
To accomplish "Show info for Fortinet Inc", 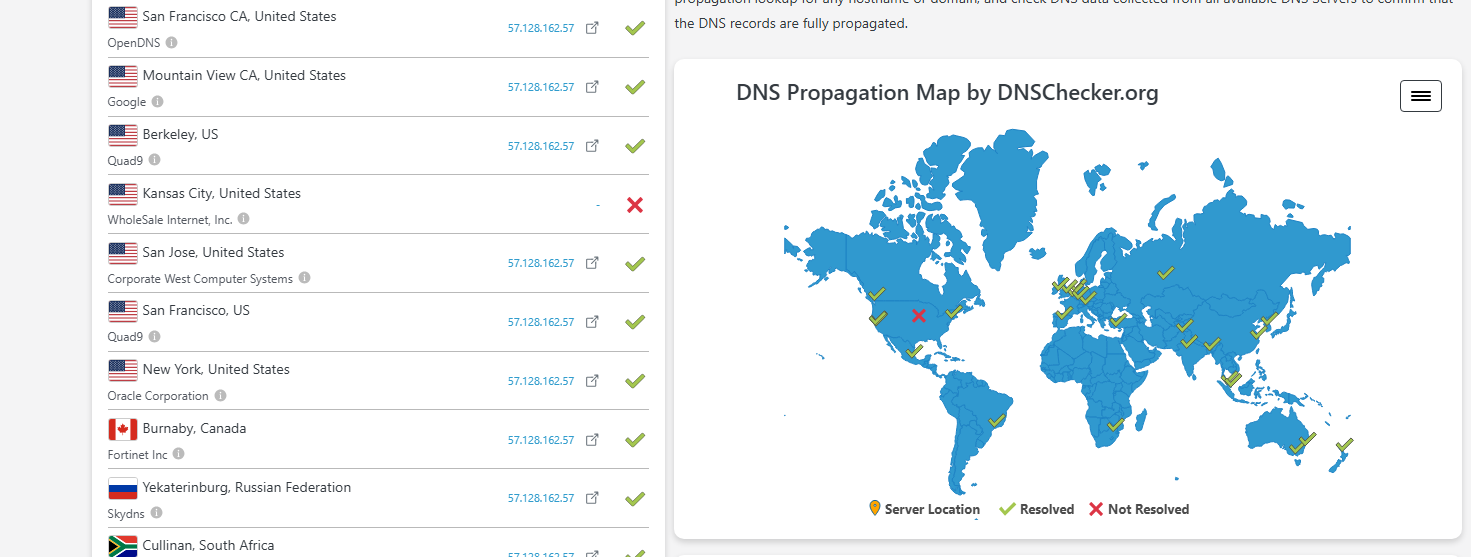I will tap(178, 454).
